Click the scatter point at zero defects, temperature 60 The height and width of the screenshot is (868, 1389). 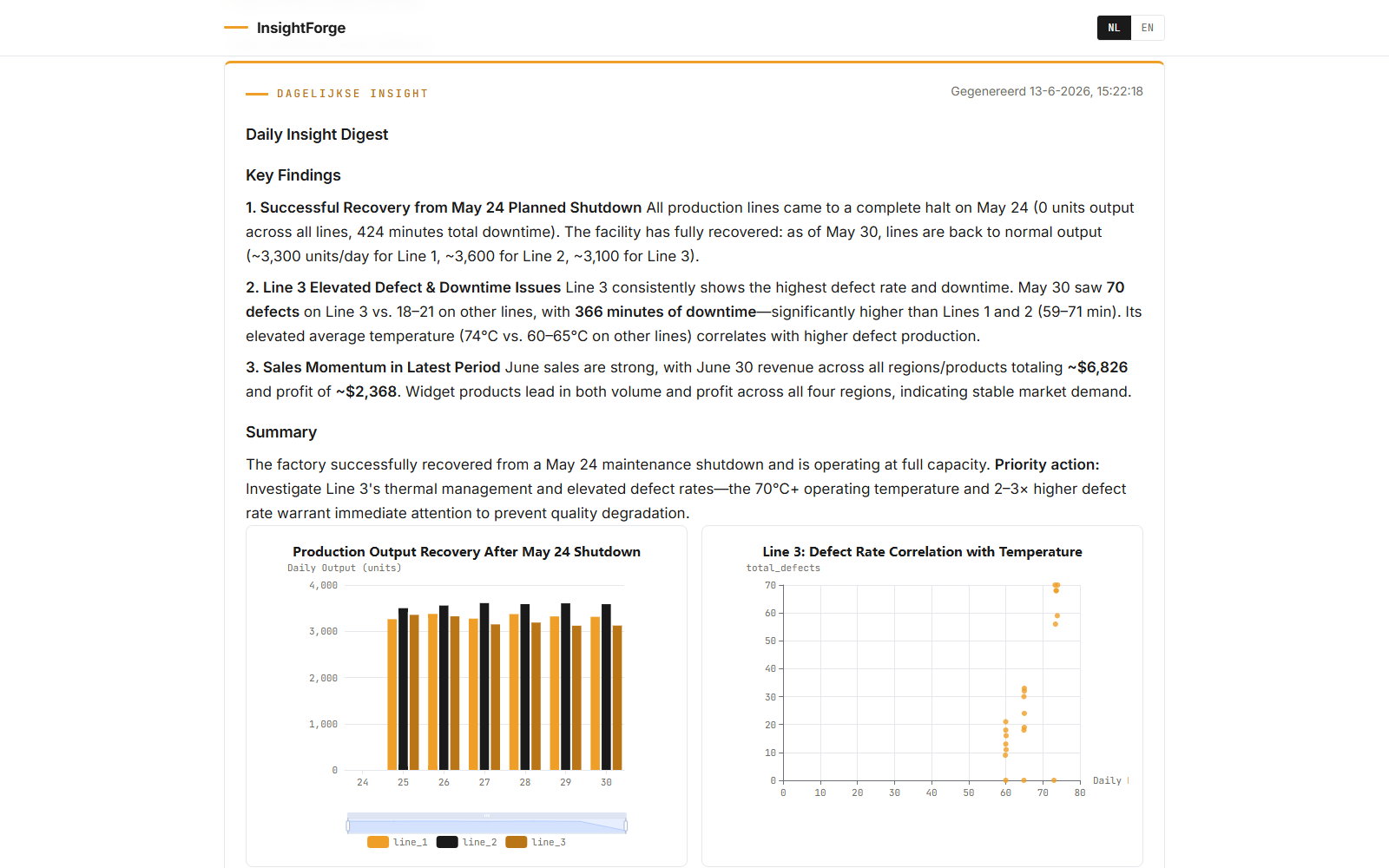1006,780
